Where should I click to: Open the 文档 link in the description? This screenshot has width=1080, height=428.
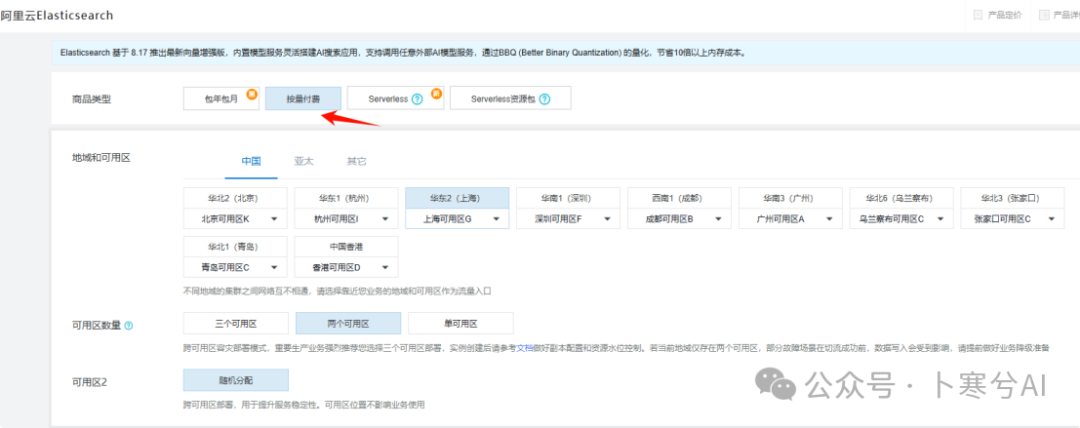coord(525,348)
